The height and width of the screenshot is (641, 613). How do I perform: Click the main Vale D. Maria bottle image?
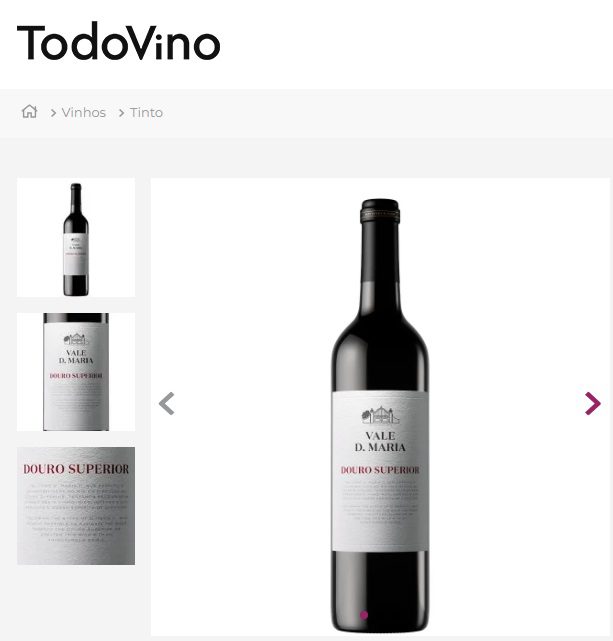click(x=380, y=415)
